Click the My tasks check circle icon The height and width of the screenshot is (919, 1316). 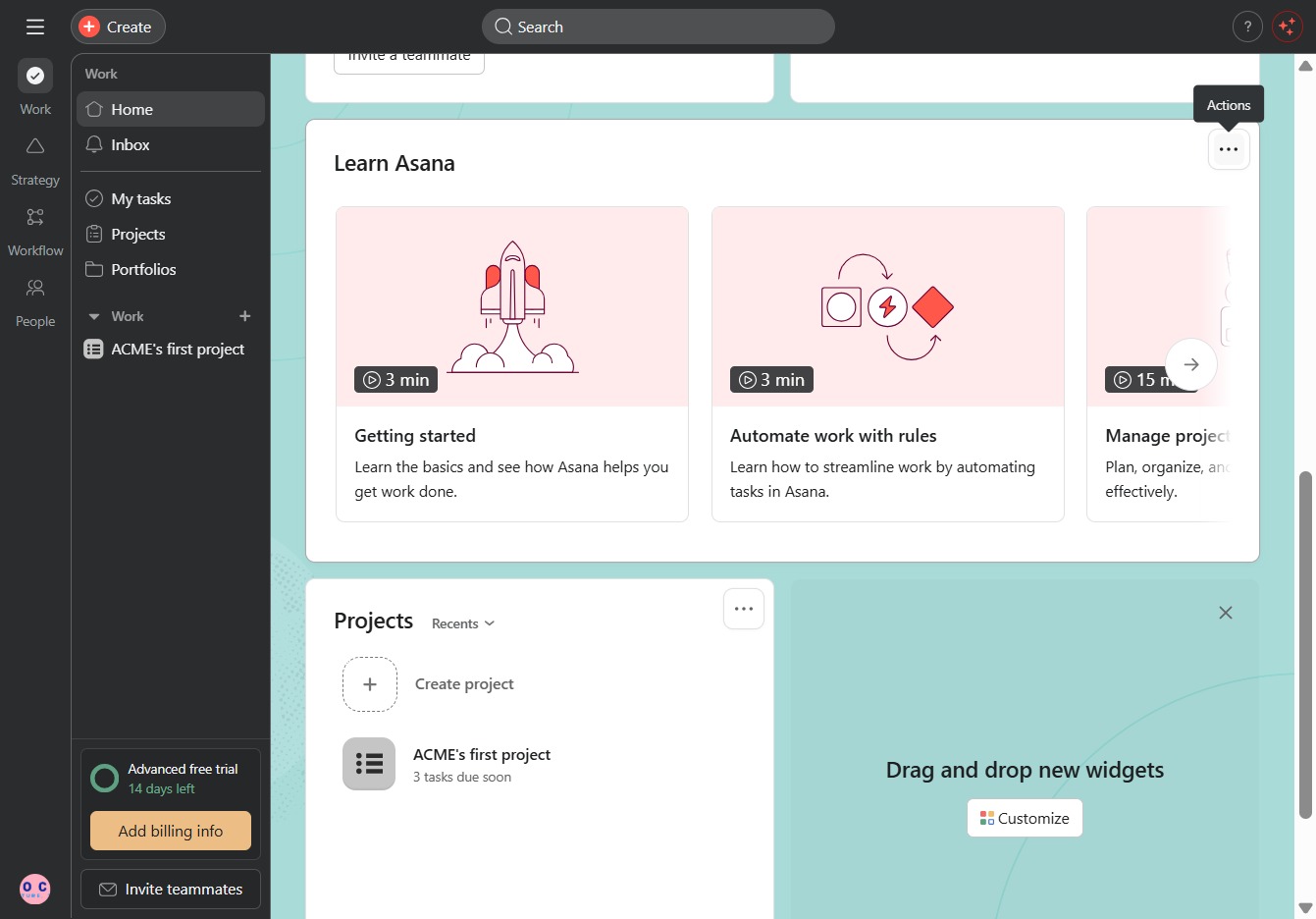coord(94,198)
